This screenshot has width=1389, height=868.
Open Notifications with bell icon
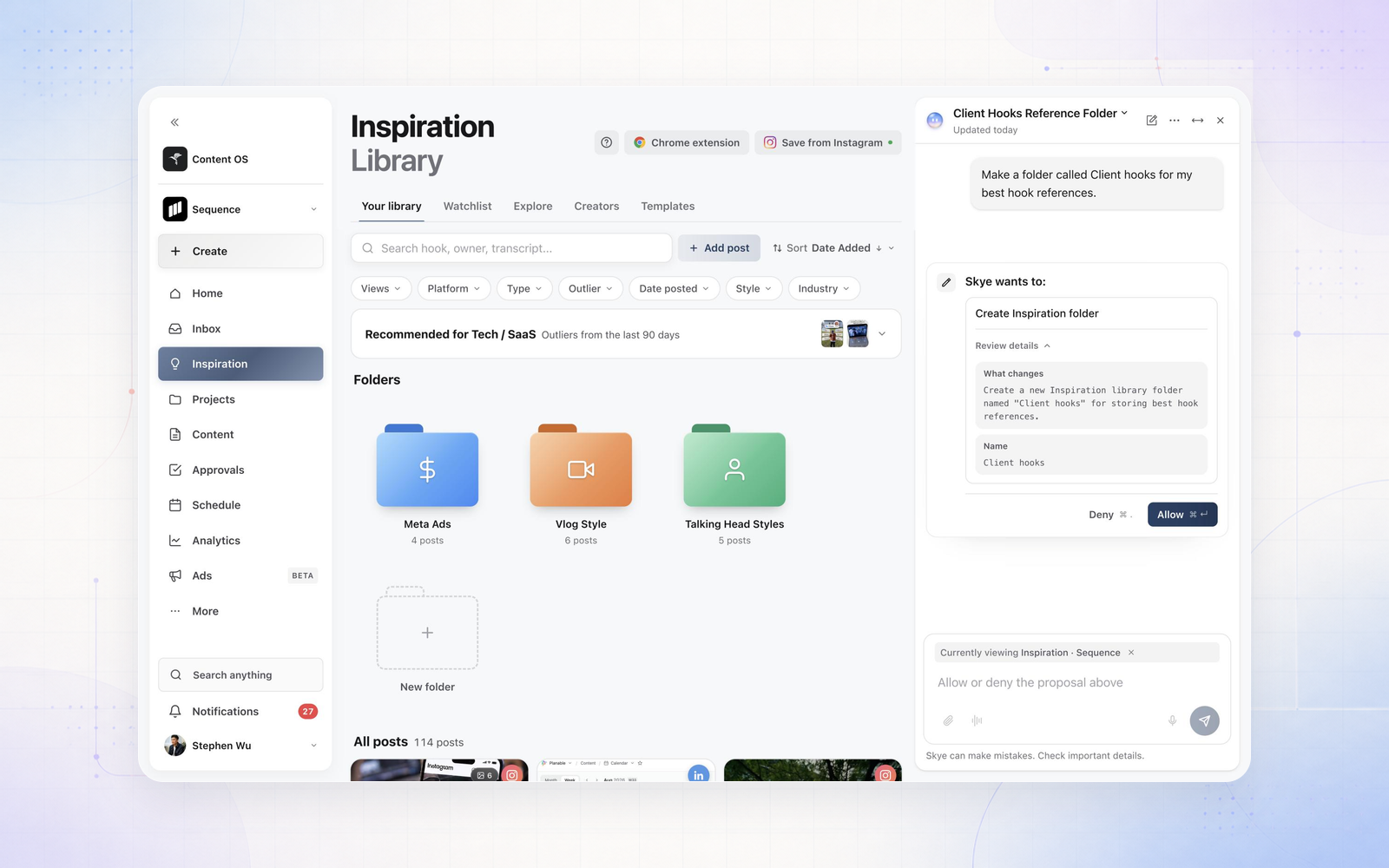pyautogui.click(x=240, y=711)
